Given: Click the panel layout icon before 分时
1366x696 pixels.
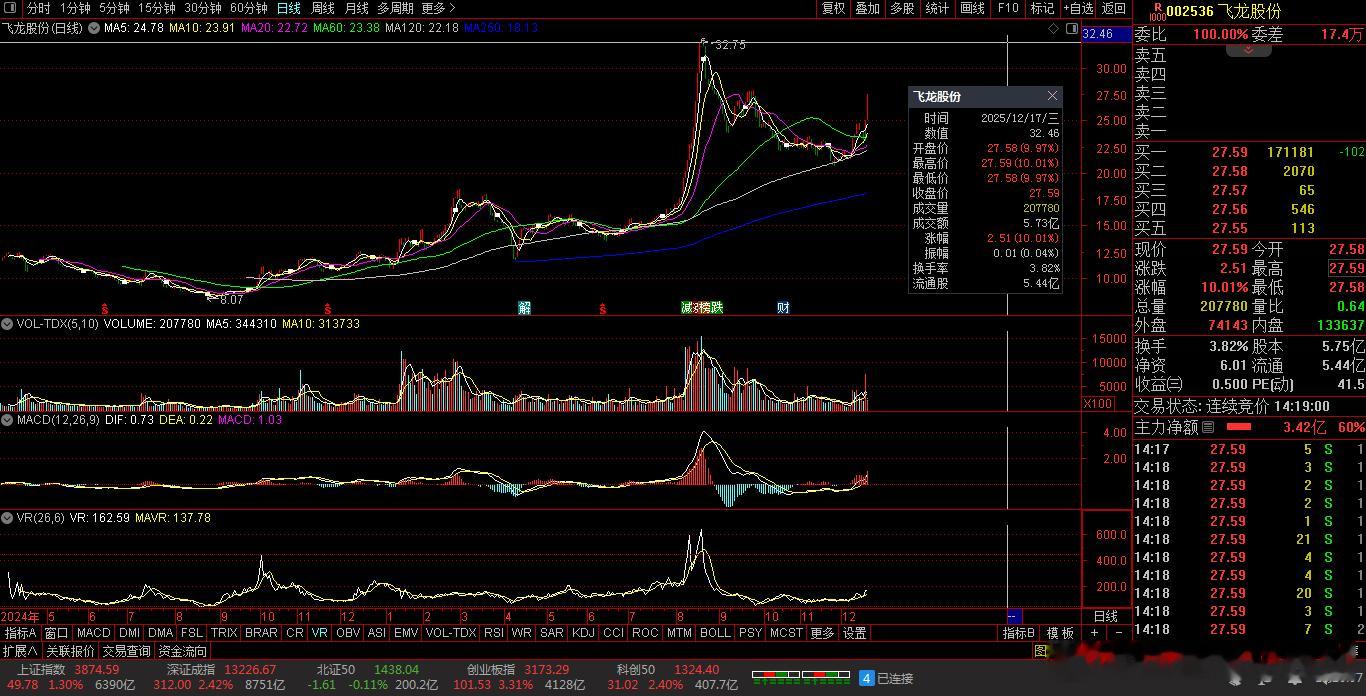Looking at the screenshot, I should pyautogui.click(x=11, y=8).
